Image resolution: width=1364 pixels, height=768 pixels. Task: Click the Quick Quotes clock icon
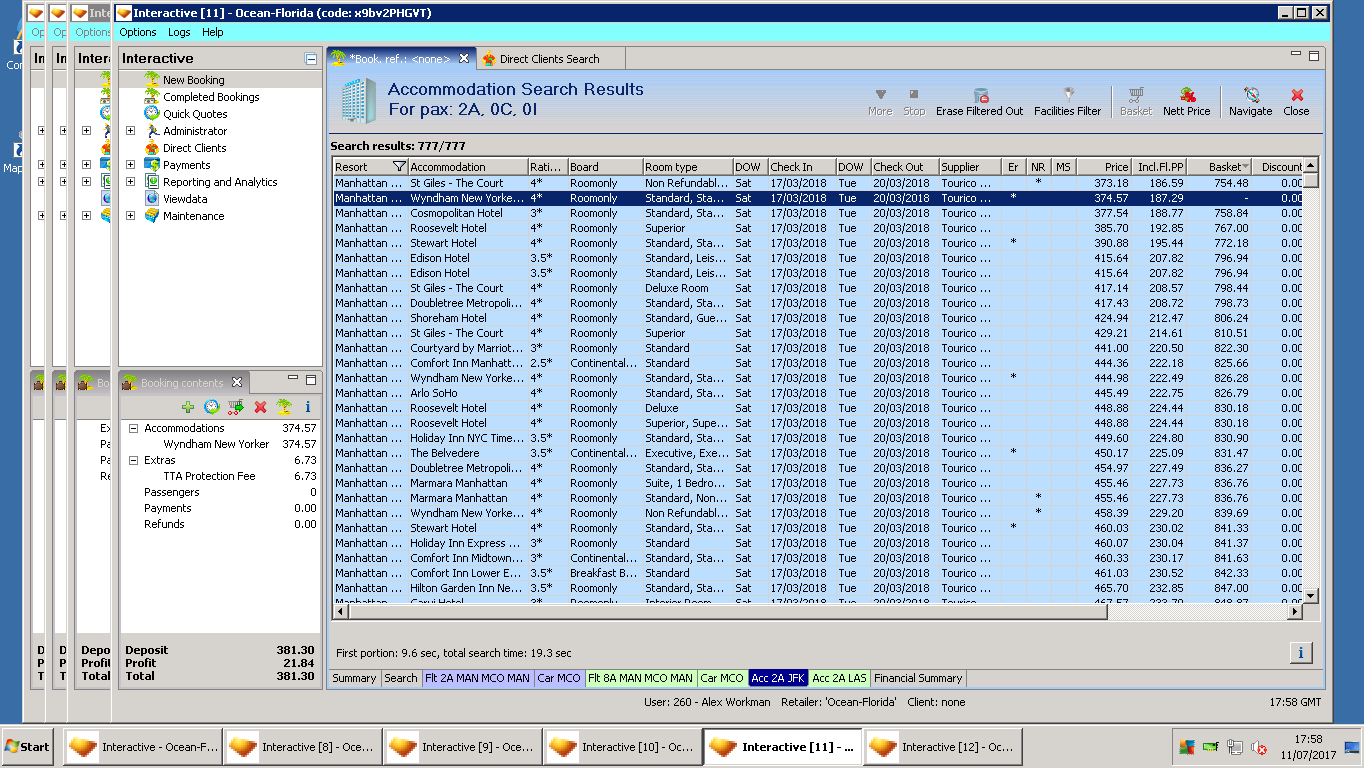click(152, 114)
